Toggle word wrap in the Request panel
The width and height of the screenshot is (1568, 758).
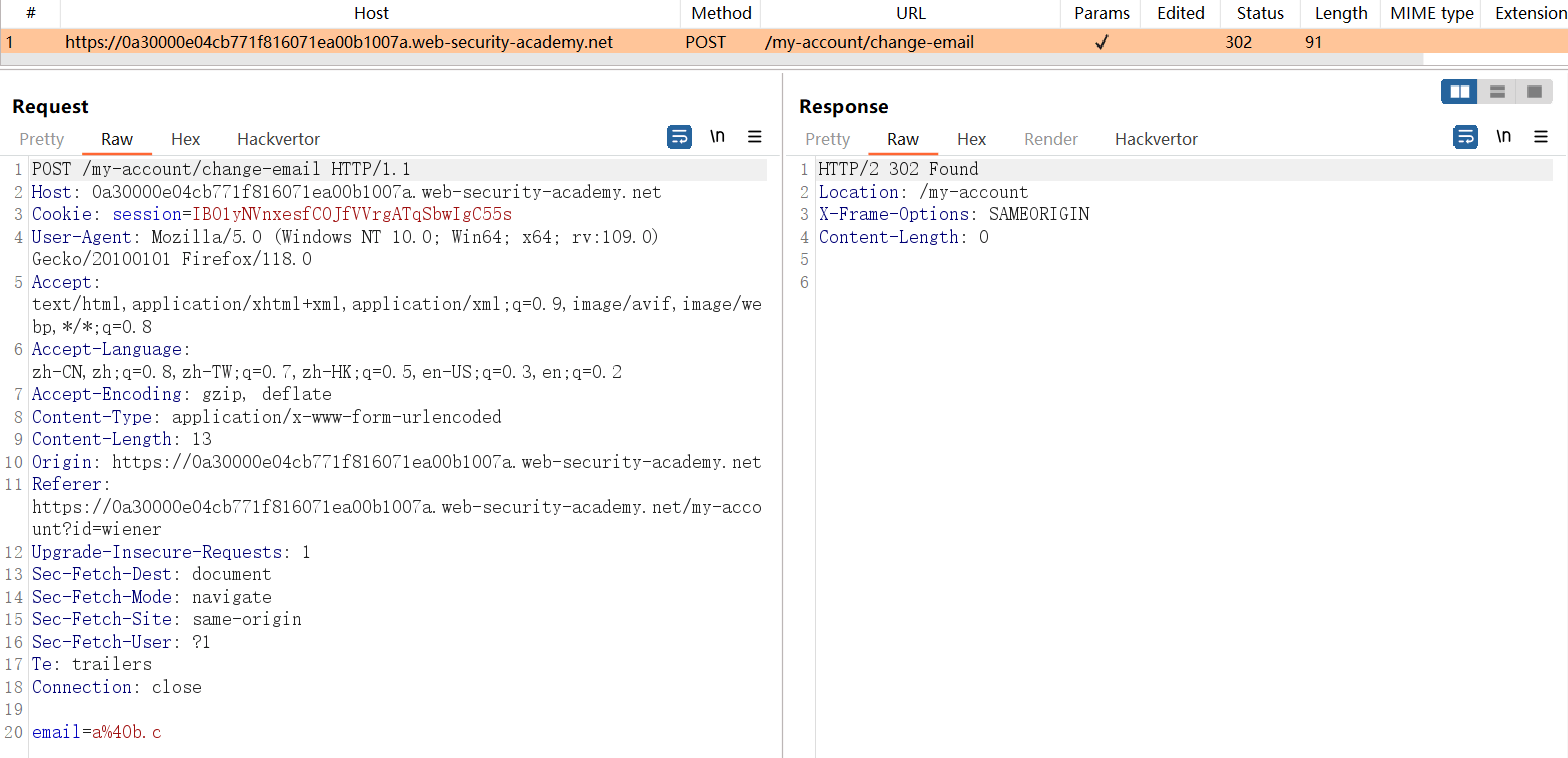(x=679, y=137)
